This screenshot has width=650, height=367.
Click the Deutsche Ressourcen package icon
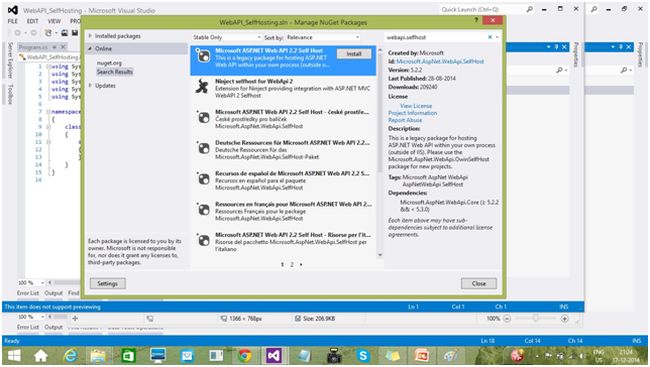pyautogui.click(x=203, y=148)
